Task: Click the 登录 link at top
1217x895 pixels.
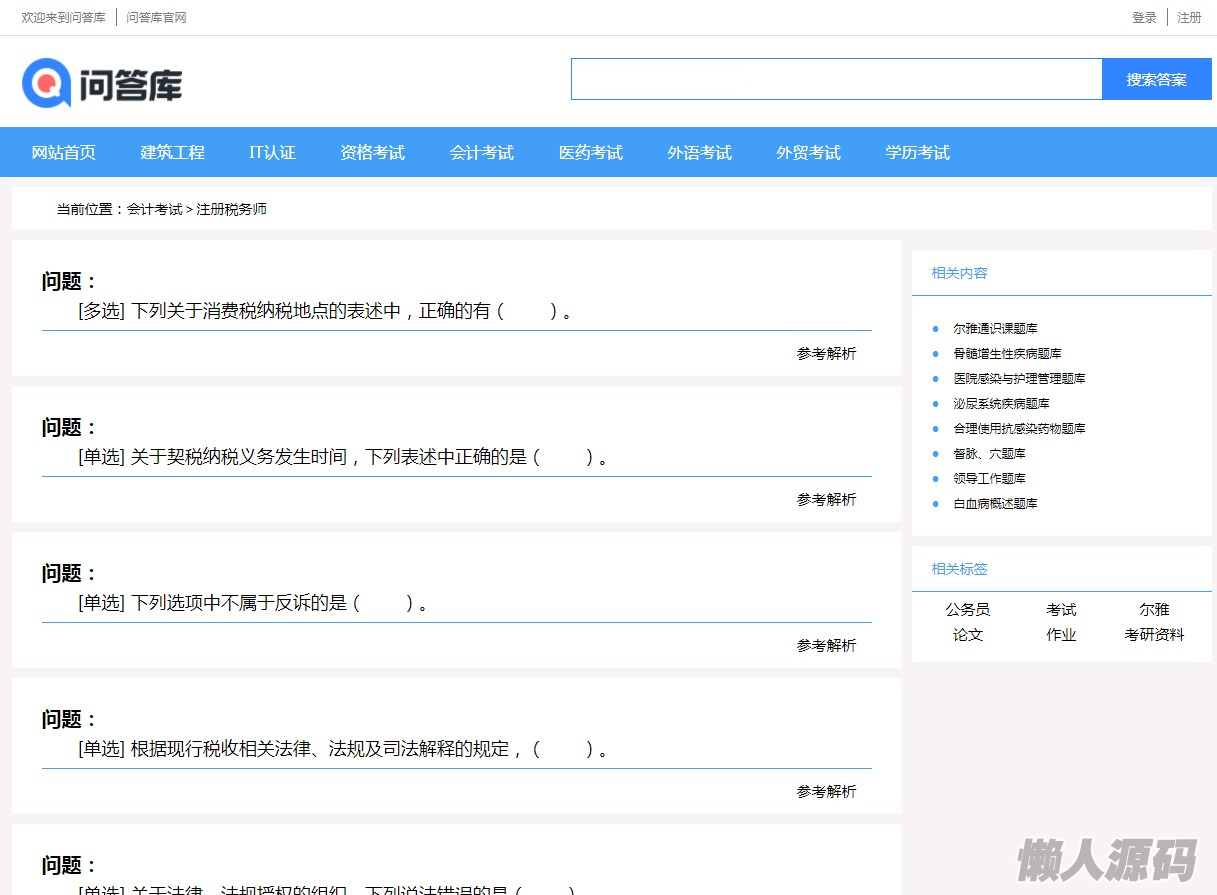Action: [x=1144, y=18]
